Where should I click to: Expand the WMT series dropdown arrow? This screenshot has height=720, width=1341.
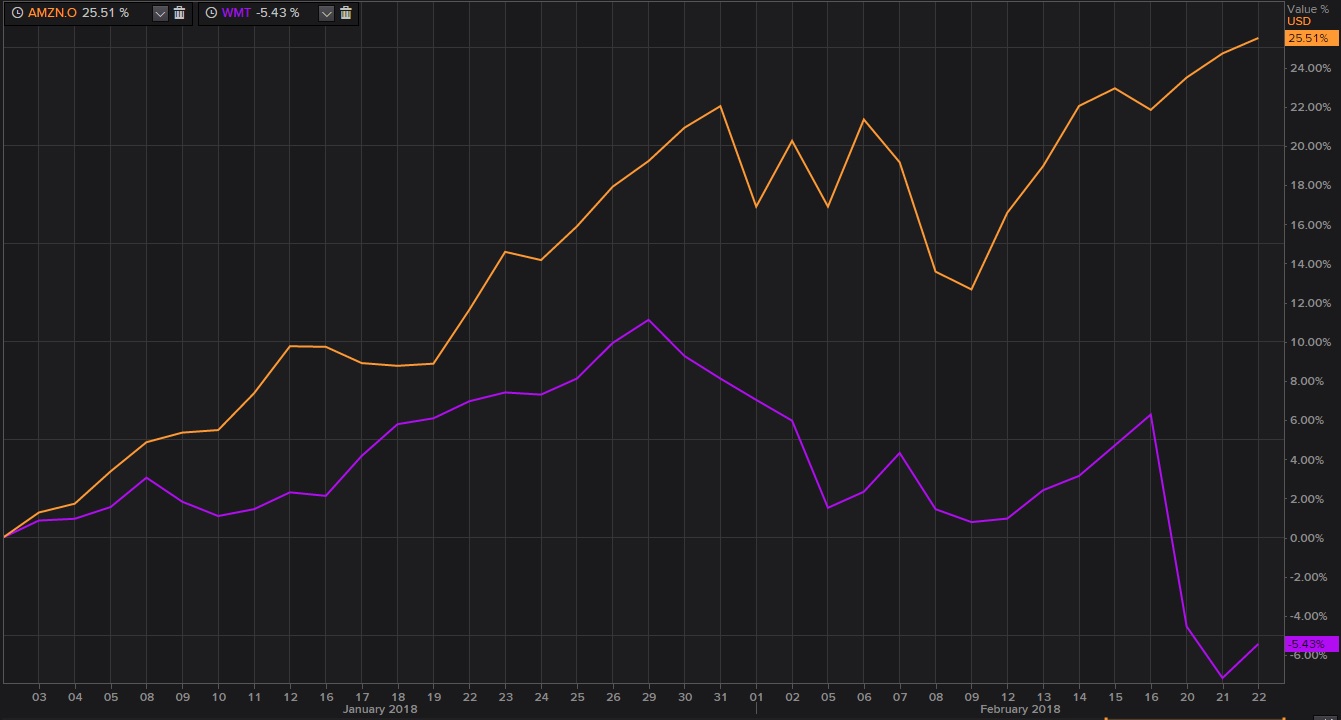[326, 13]
